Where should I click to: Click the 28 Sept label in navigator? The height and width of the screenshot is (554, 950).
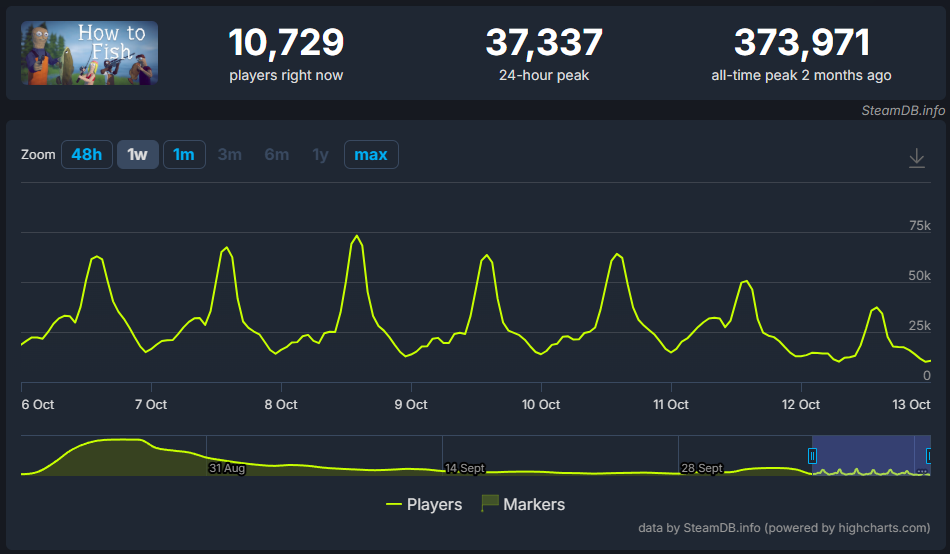pyautogui.click(x=702, y=468)
